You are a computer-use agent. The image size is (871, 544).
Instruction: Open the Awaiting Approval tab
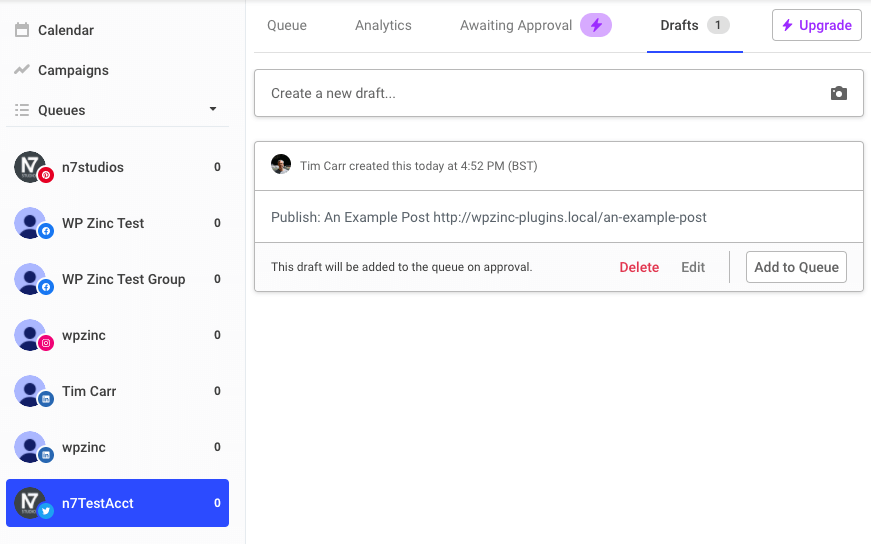[516, 25]
